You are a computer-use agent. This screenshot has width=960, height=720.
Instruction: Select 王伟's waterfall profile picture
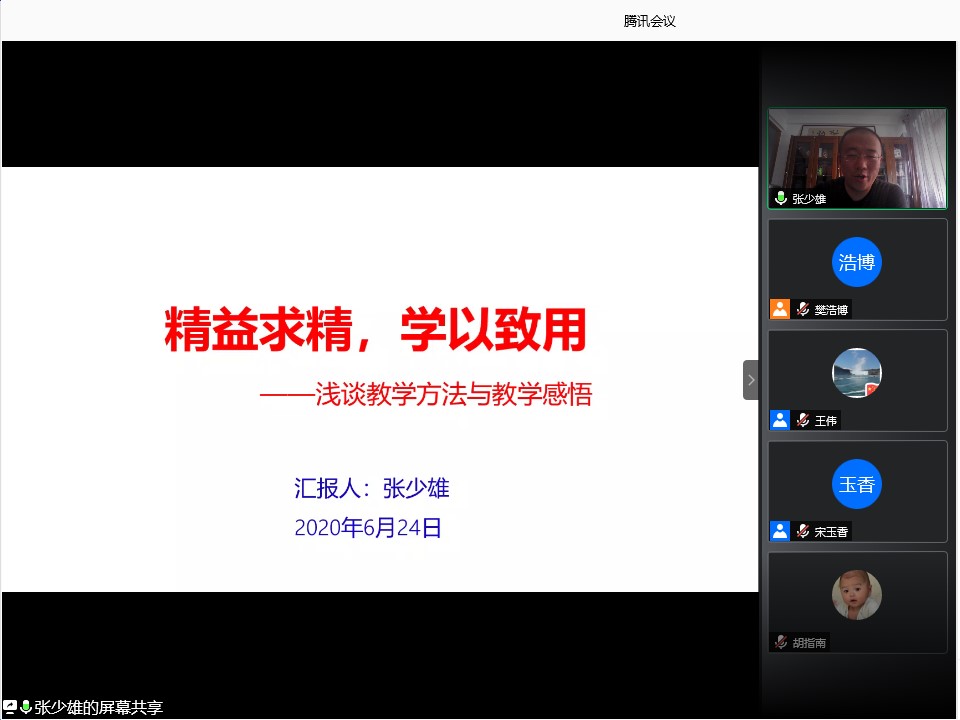point(857,373)
